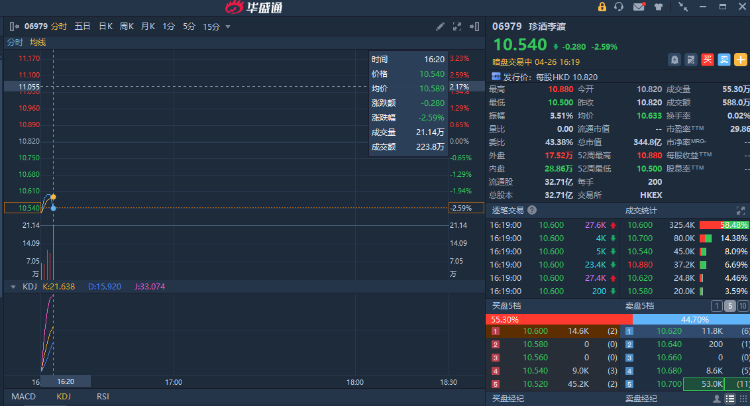Add stock to watchlist with plus button

[740, 60]
